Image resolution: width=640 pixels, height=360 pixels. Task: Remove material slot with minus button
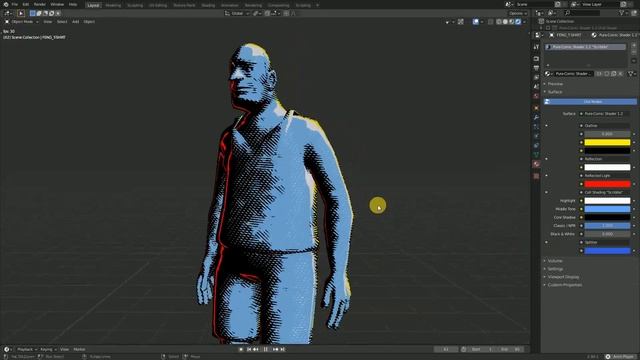pyautogui.click(x=634, y=53)
